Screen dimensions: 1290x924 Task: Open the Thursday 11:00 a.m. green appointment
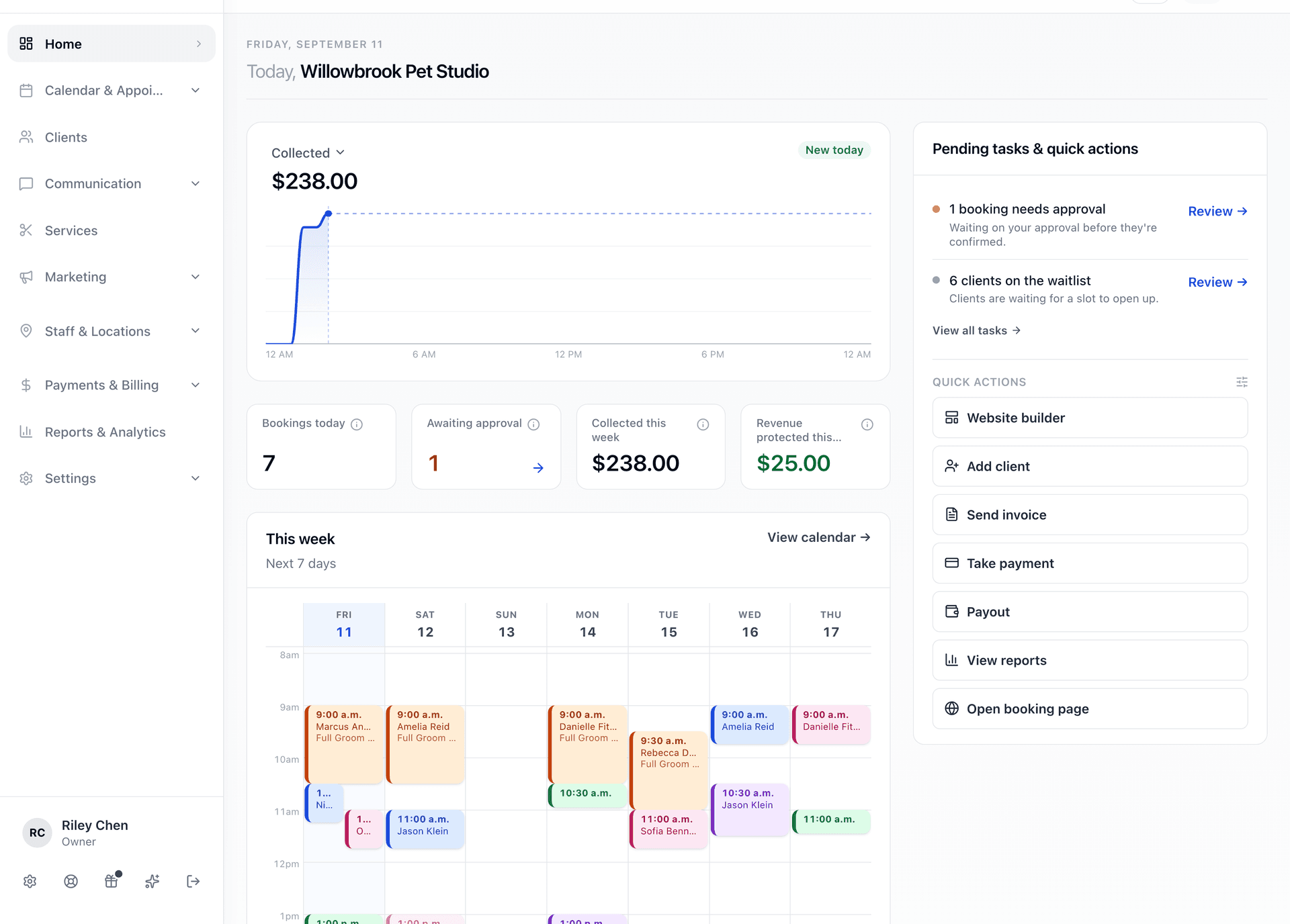point(831,822)
